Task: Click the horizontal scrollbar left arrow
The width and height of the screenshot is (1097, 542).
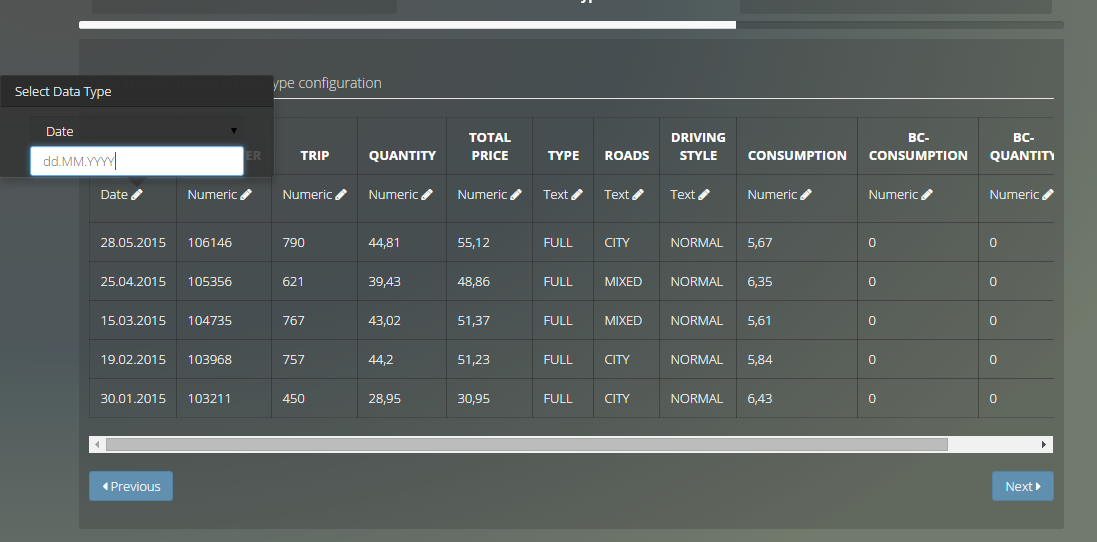Action: [97, 444]
